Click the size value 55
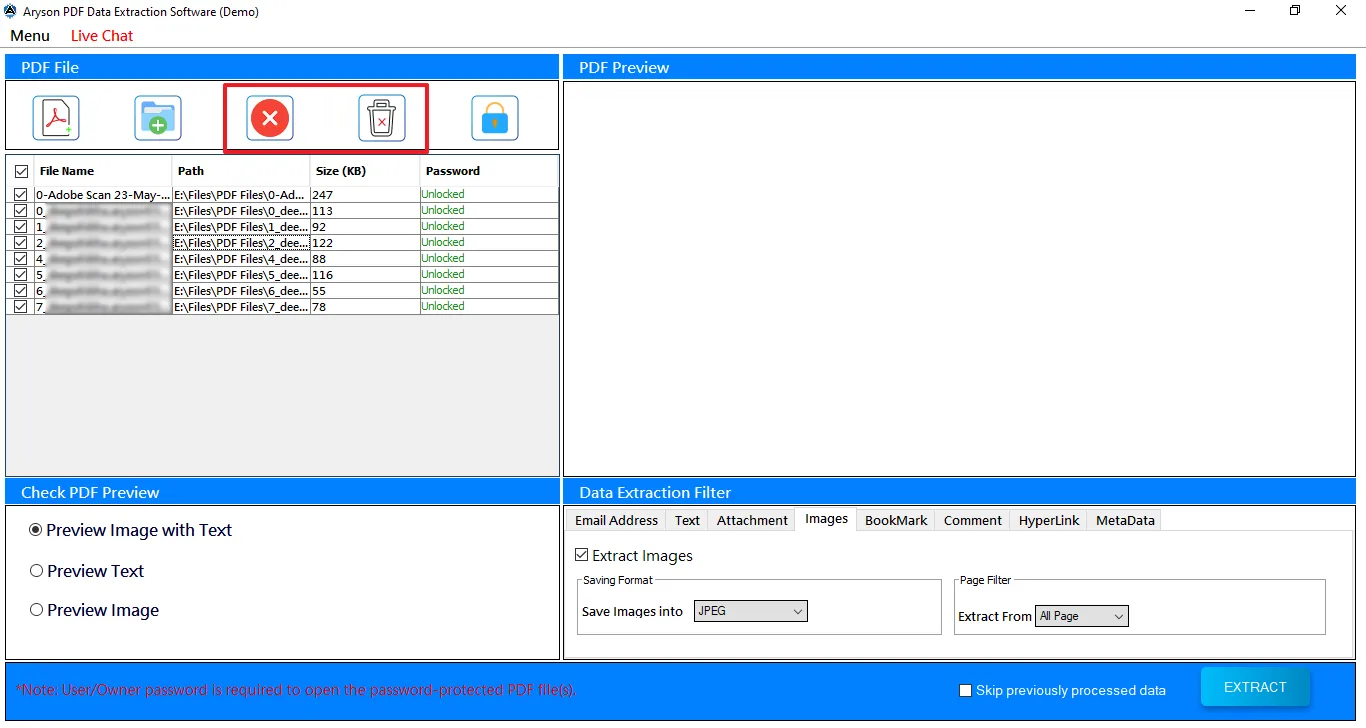 [x=319, y=291]
